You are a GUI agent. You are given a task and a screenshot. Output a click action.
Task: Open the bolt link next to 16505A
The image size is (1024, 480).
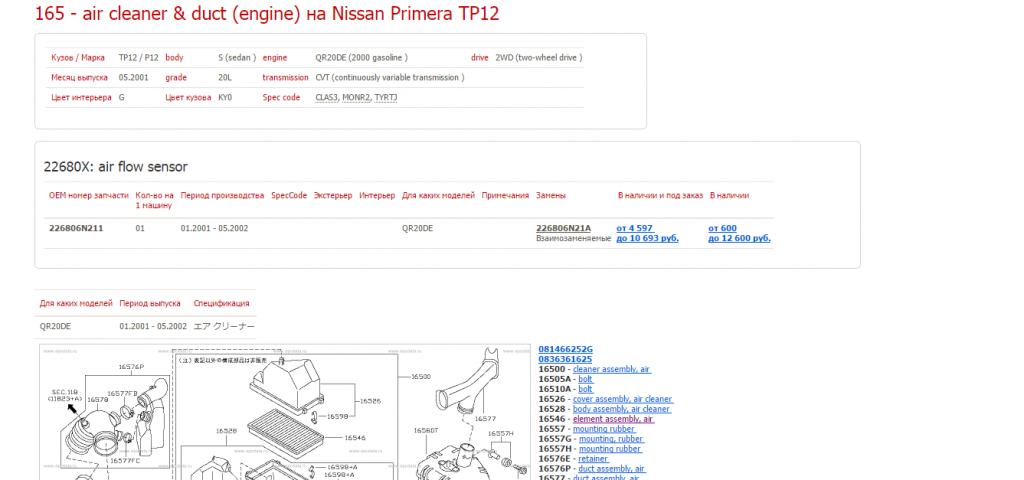(x=585, y=379)
